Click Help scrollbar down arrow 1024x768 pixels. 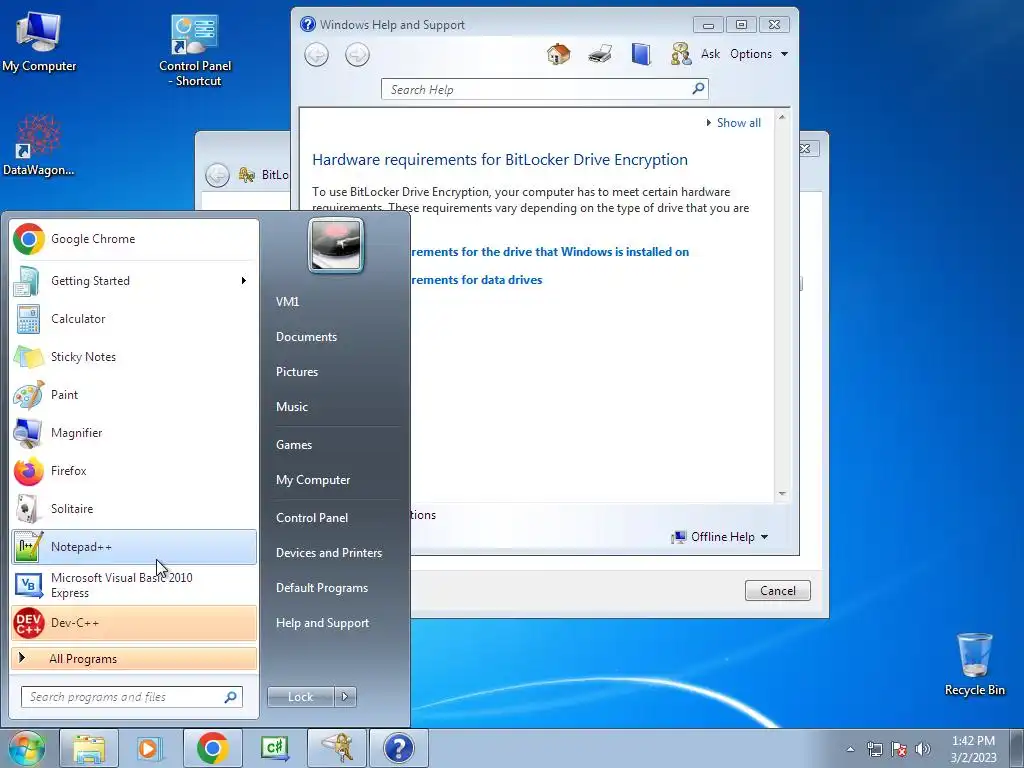(x=782, y=494)
